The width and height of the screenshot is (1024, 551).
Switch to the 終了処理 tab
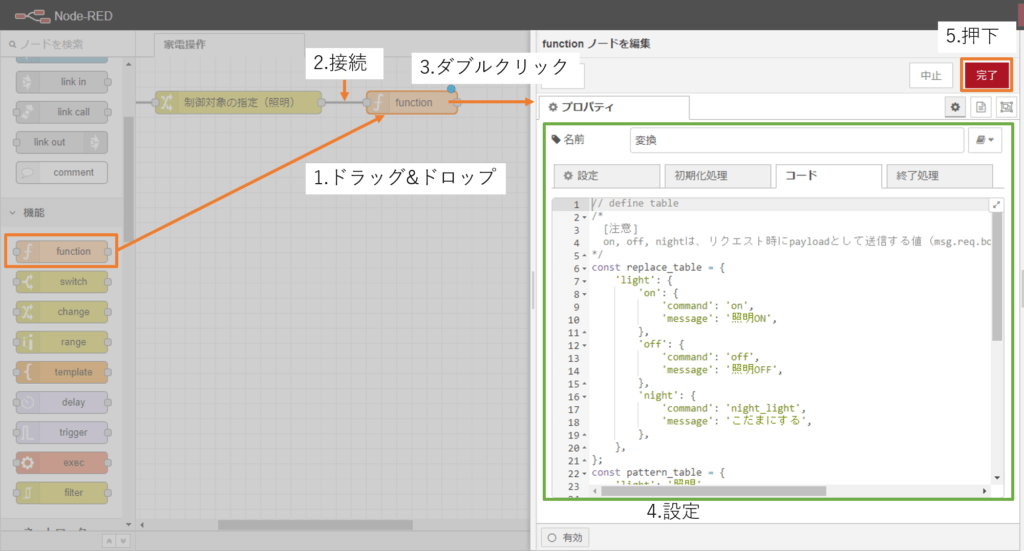[x=939, y=176]
